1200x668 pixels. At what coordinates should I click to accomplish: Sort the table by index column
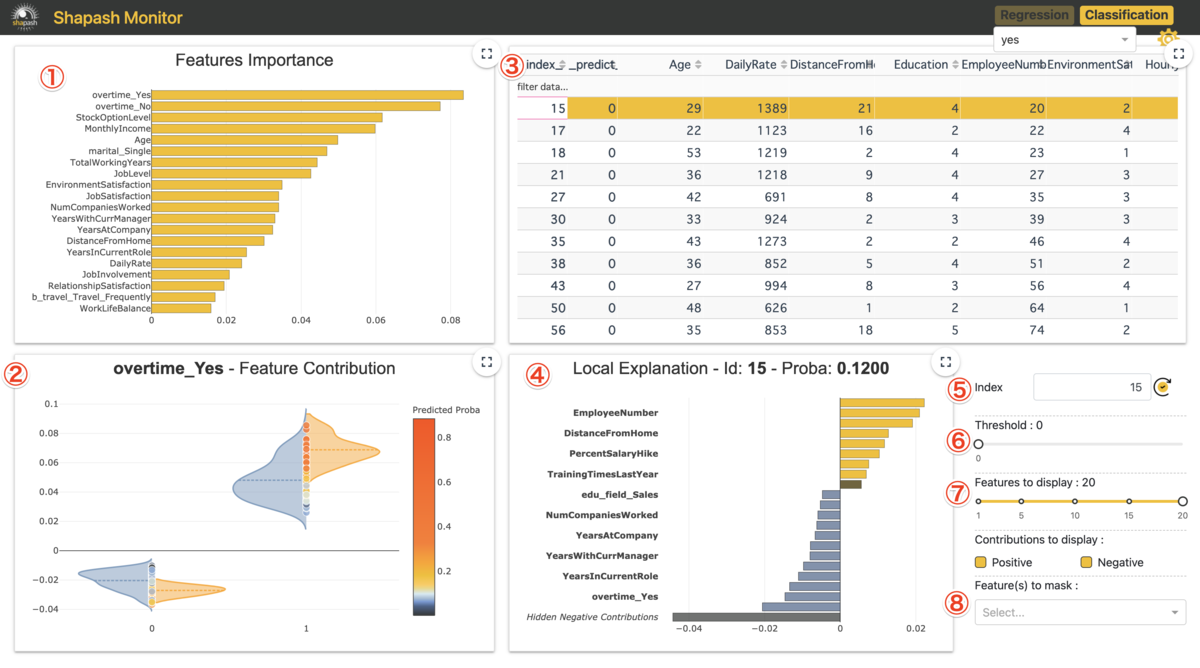point(561,65)
